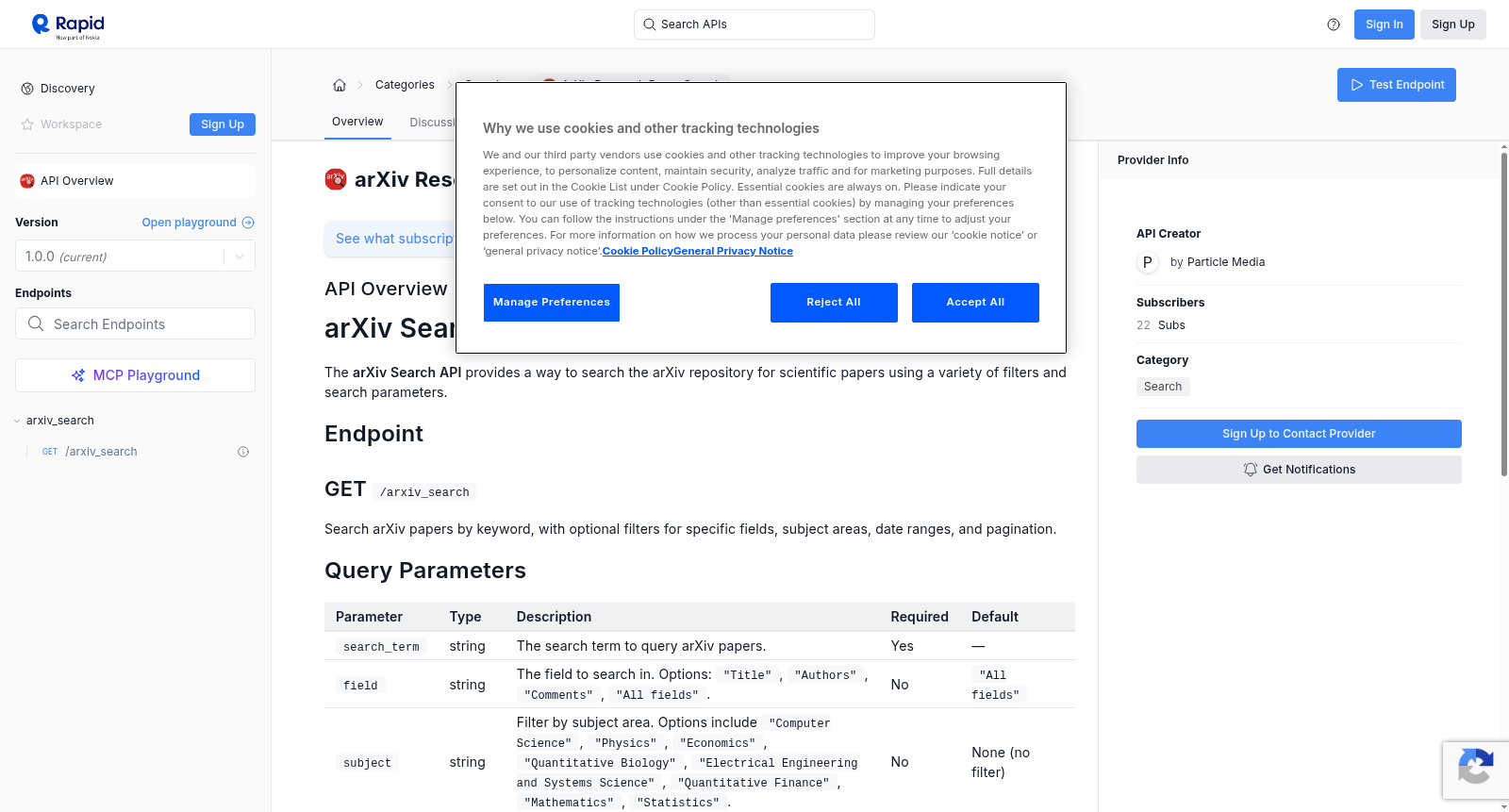Open the Categories breadcrumb

pos(405,85)
